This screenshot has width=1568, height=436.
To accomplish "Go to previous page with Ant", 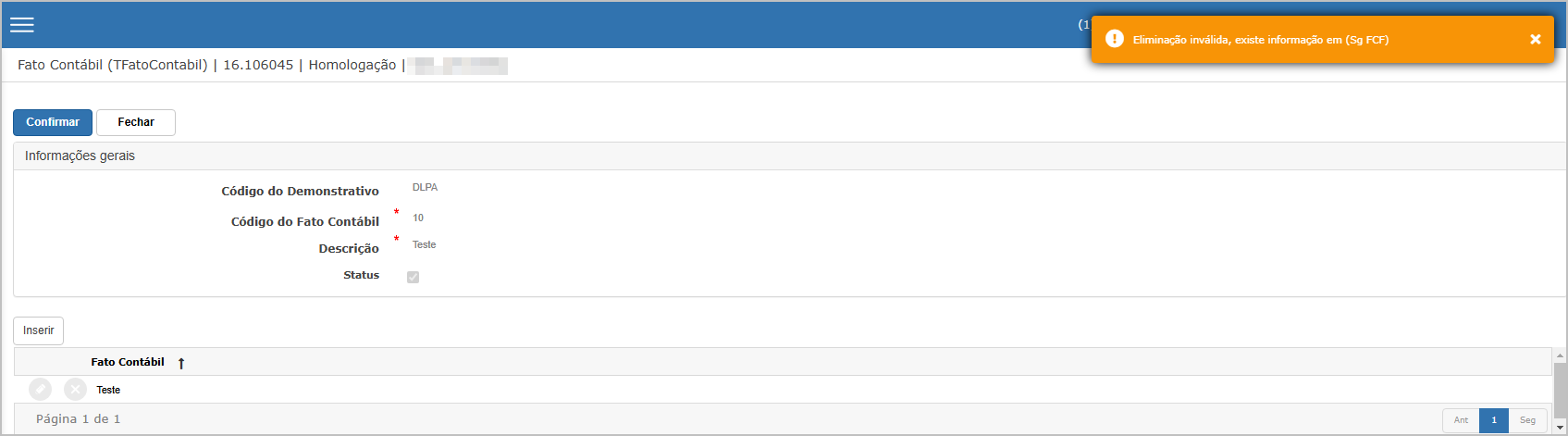I will tap(1461, 420).
